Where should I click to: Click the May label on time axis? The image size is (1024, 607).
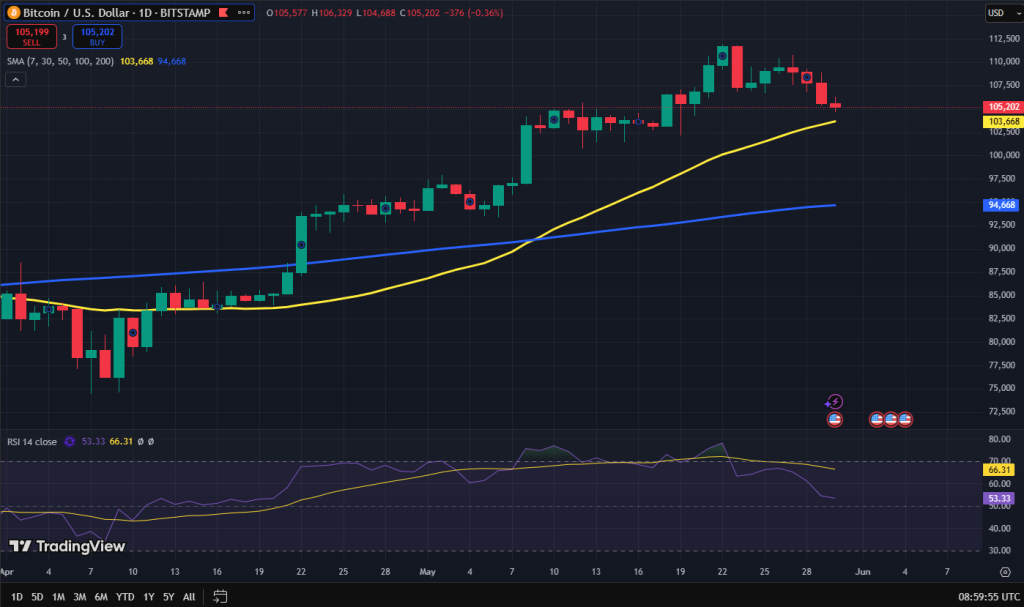[x=427, y=572]
